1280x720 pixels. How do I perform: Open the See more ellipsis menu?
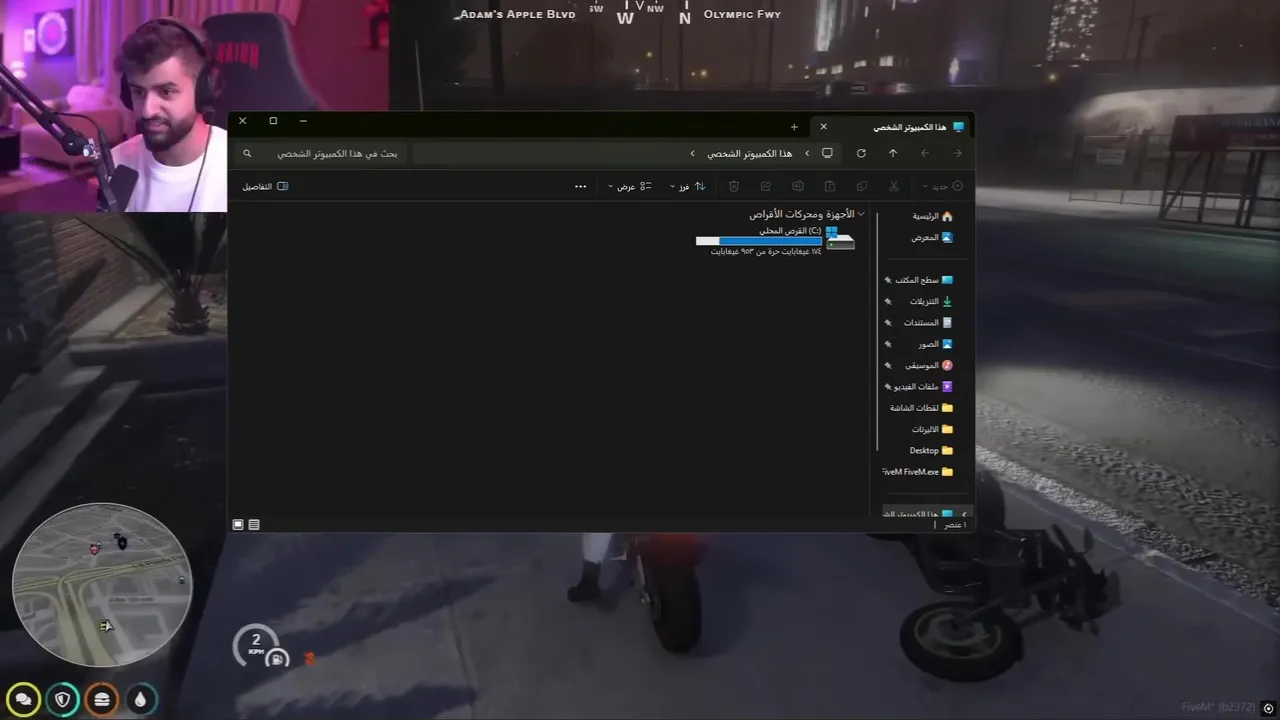pyautogui.click(x=581, y=186)
